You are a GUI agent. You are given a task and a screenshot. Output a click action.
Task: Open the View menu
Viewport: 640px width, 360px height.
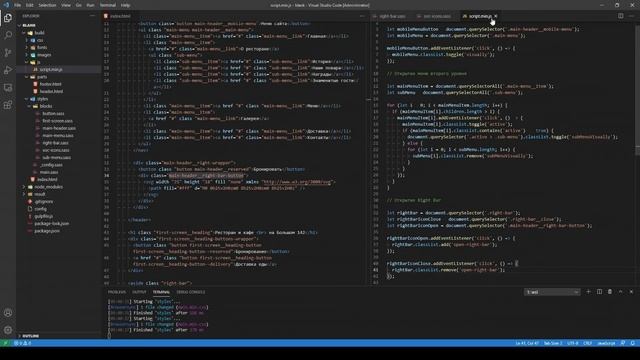66,5
